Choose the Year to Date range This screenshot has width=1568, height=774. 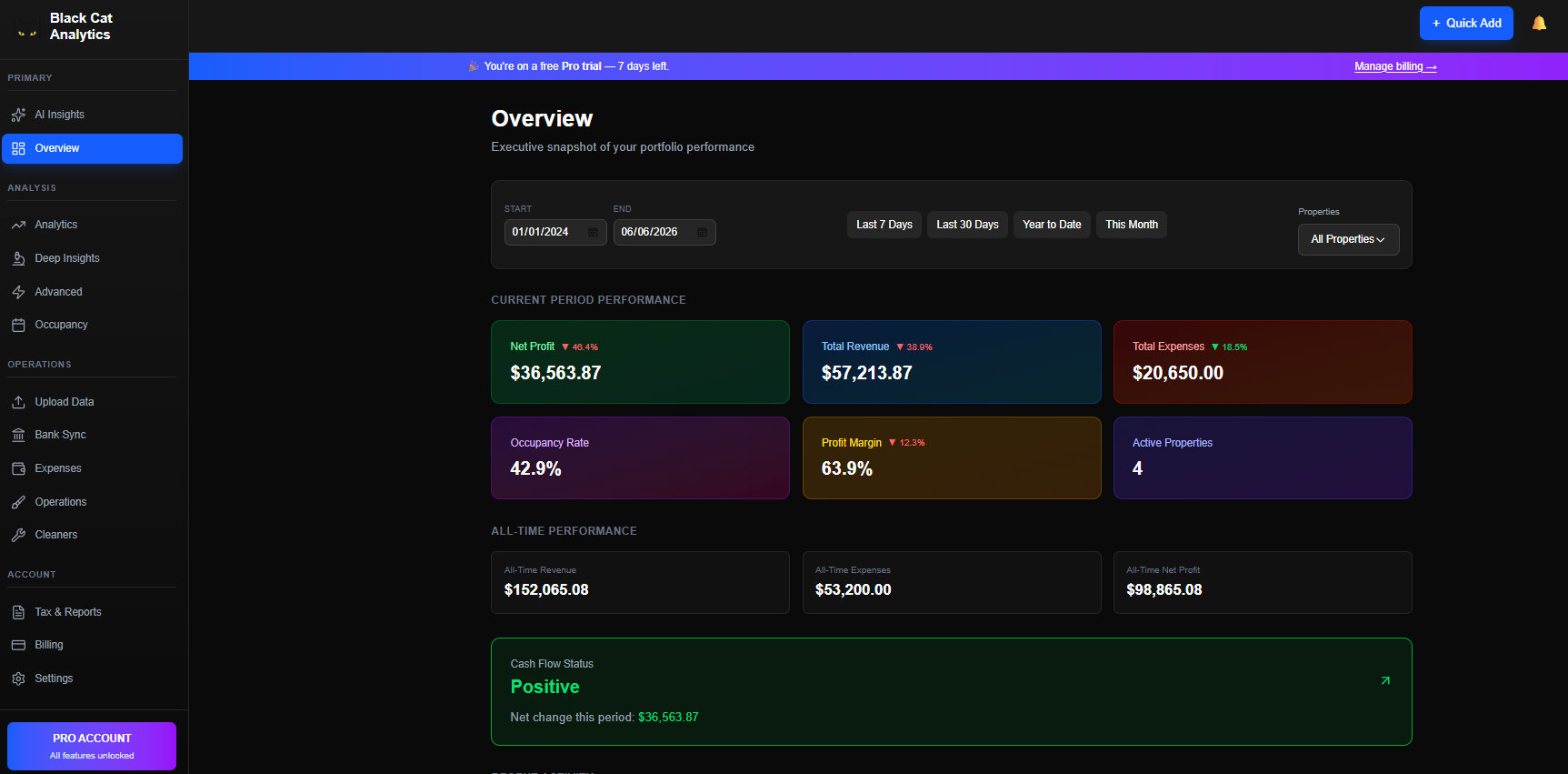pos(1052,225)
